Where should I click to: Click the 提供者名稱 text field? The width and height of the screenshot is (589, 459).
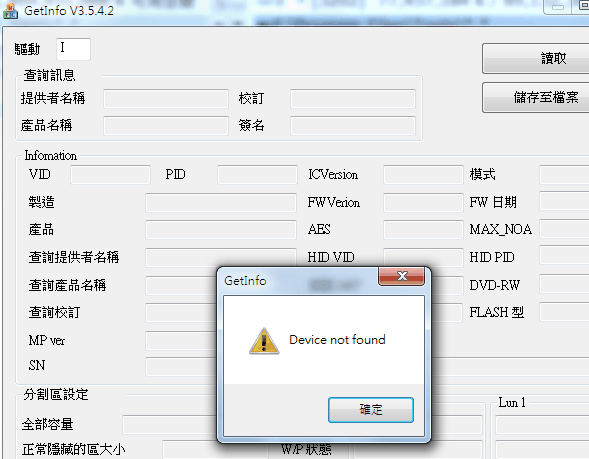tap(166, 98)
